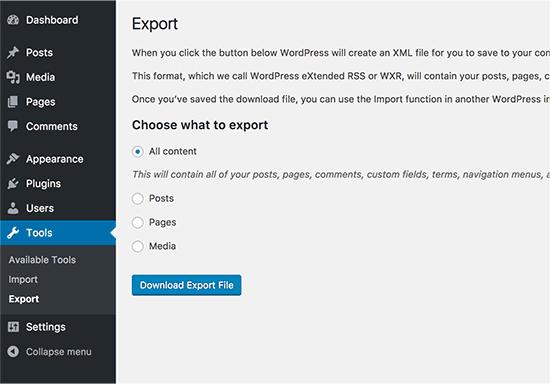Select the All content radio button
This screenshot has height=384, width=550.
point(138,151)
